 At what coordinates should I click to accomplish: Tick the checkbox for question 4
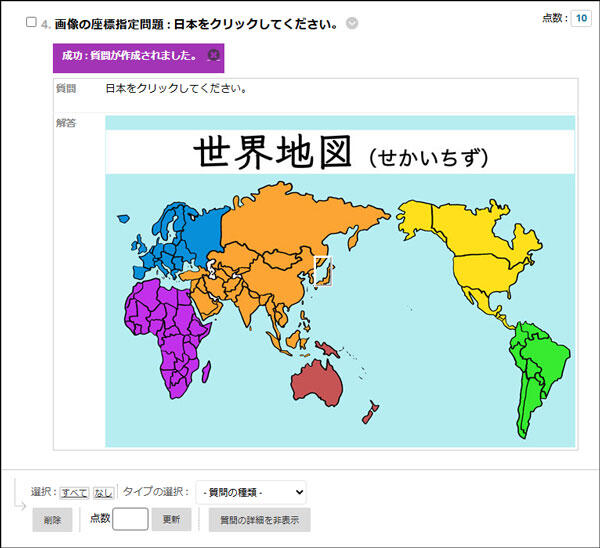pyautogui.click(x=31, y=22)
